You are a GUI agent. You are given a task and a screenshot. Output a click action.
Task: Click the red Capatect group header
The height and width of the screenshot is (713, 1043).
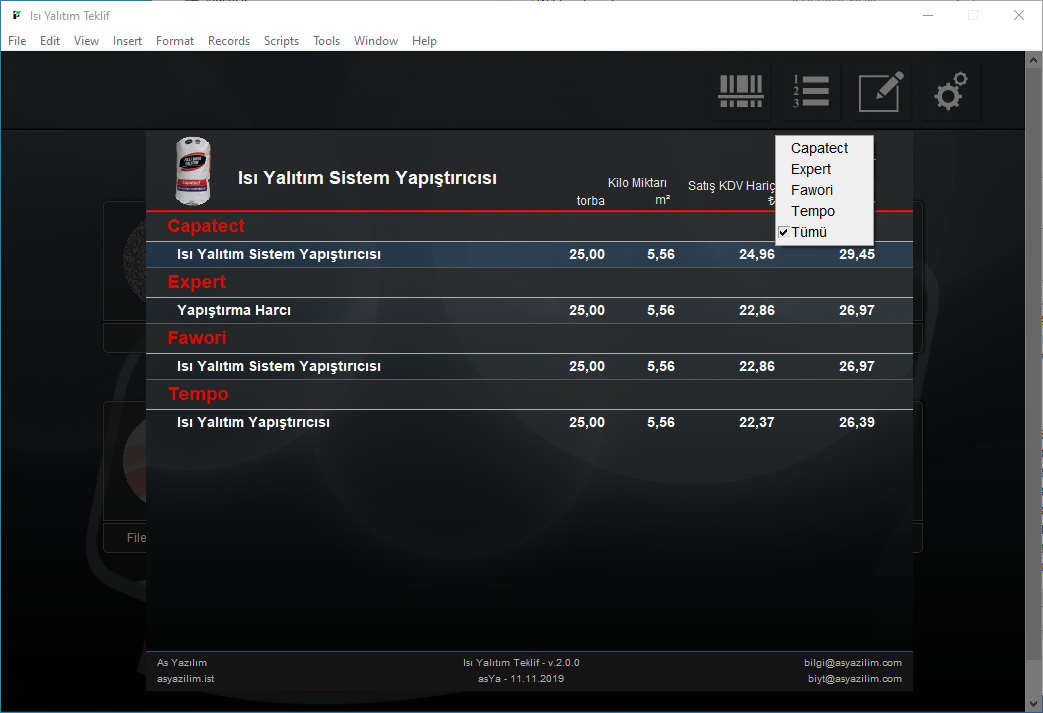point(206,226)
